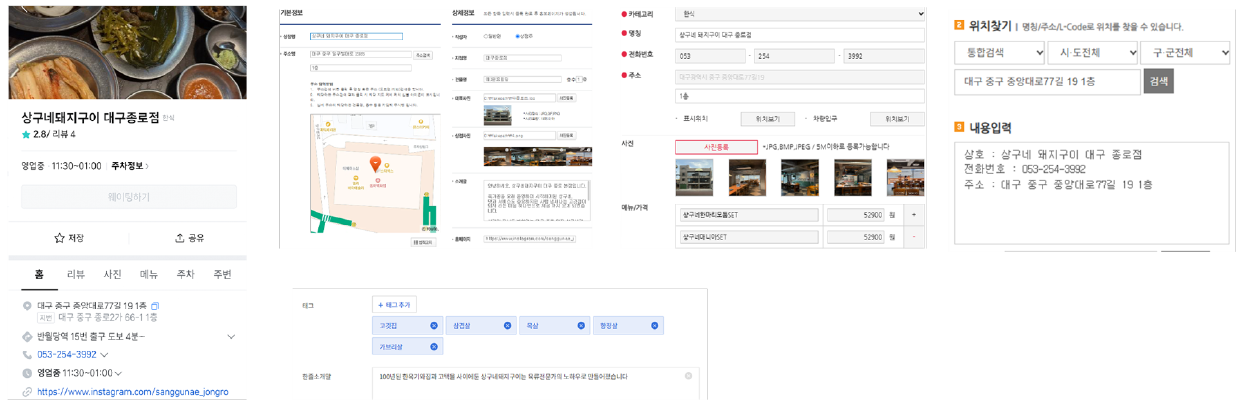Image resolution: width=1241 pixels, height=413 pixels.
Task: Switch to the 홈 tab
Action: (39, 275)
